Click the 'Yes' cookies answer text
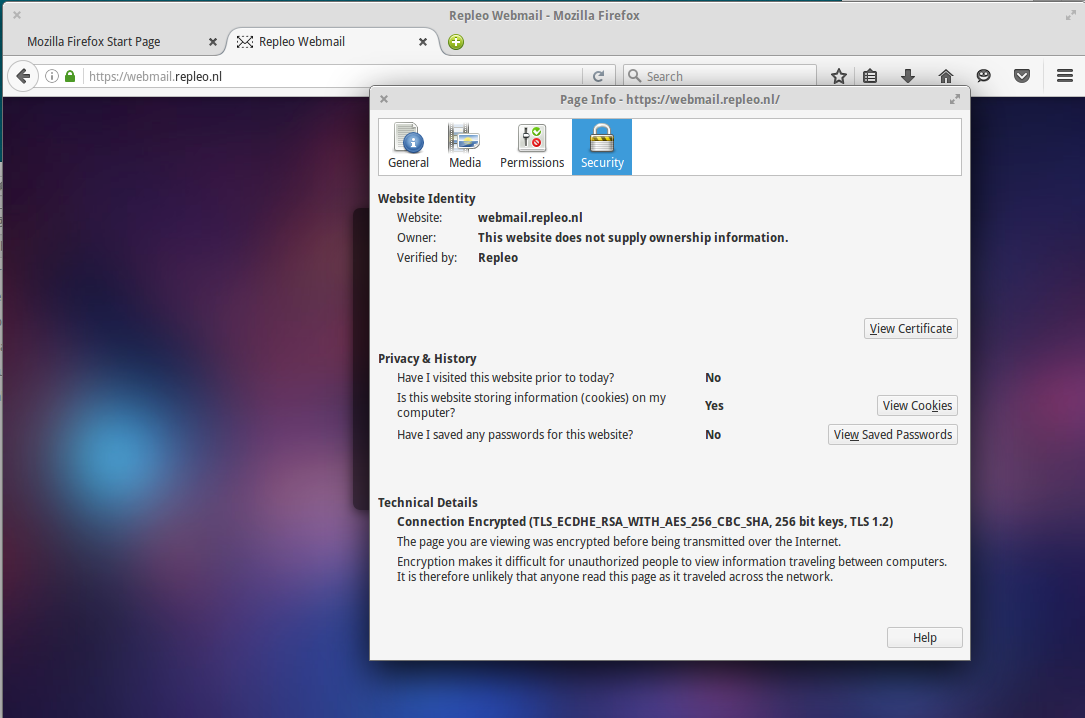This screenshot has height=718, width=1085. pos(714,405)
